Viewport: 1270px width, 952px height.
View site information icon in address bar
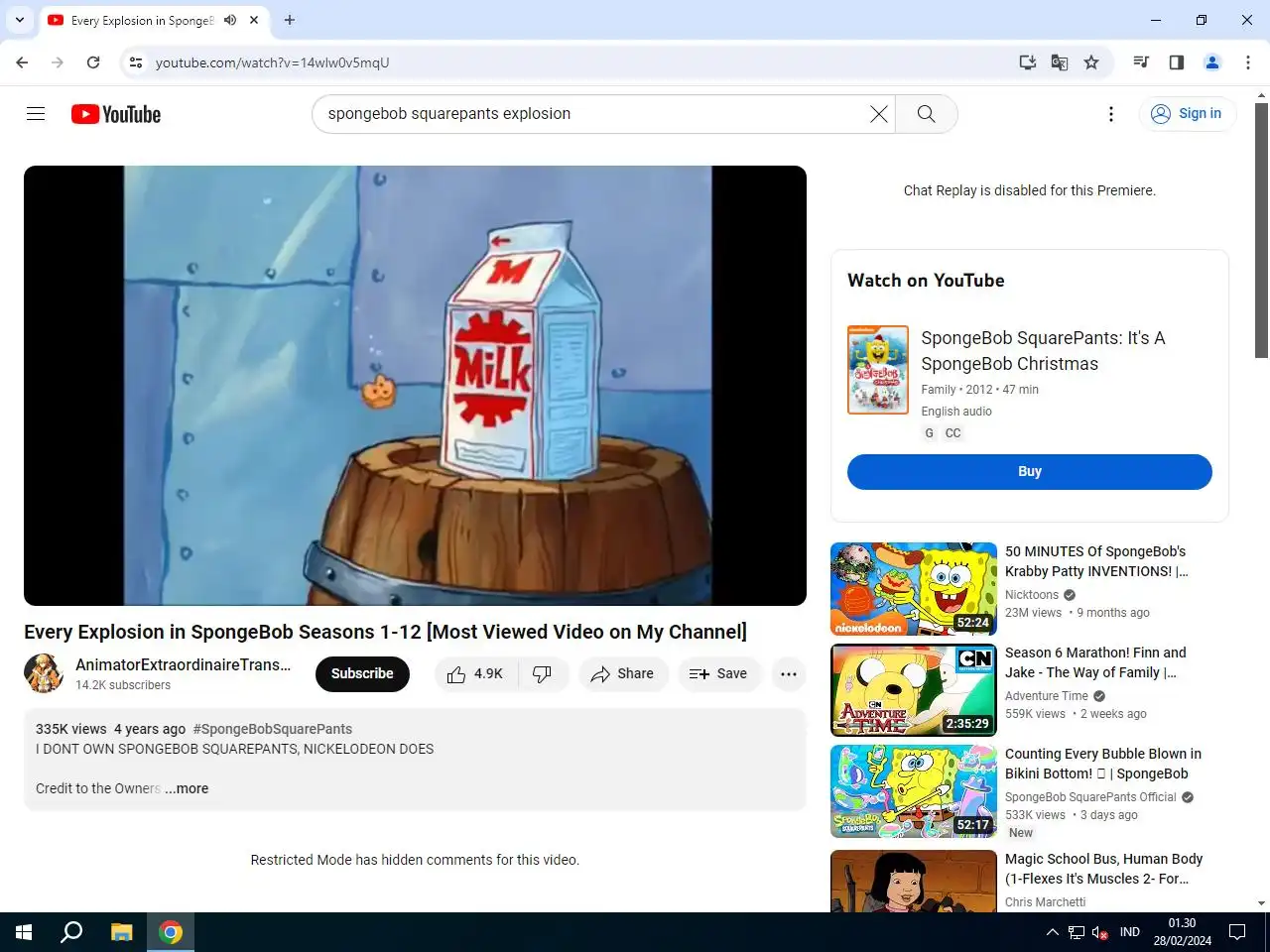136,62
